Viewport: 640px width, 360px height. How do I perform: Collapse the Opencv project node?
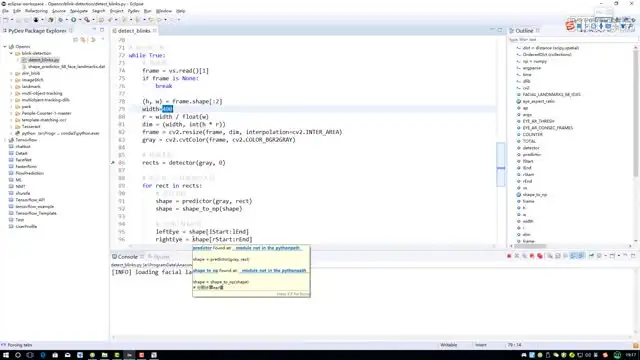click(x=5, y=47)
